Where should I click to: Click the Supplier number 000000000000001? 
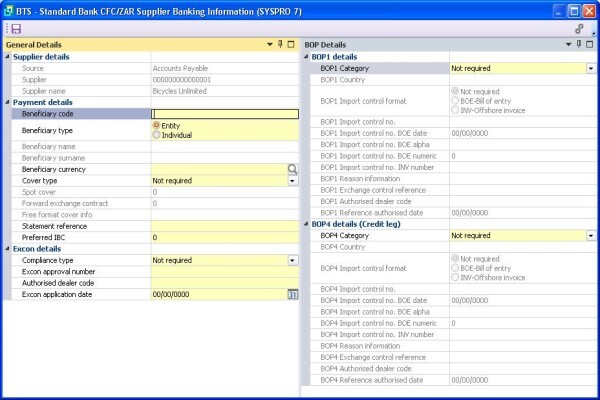point(182,80)
